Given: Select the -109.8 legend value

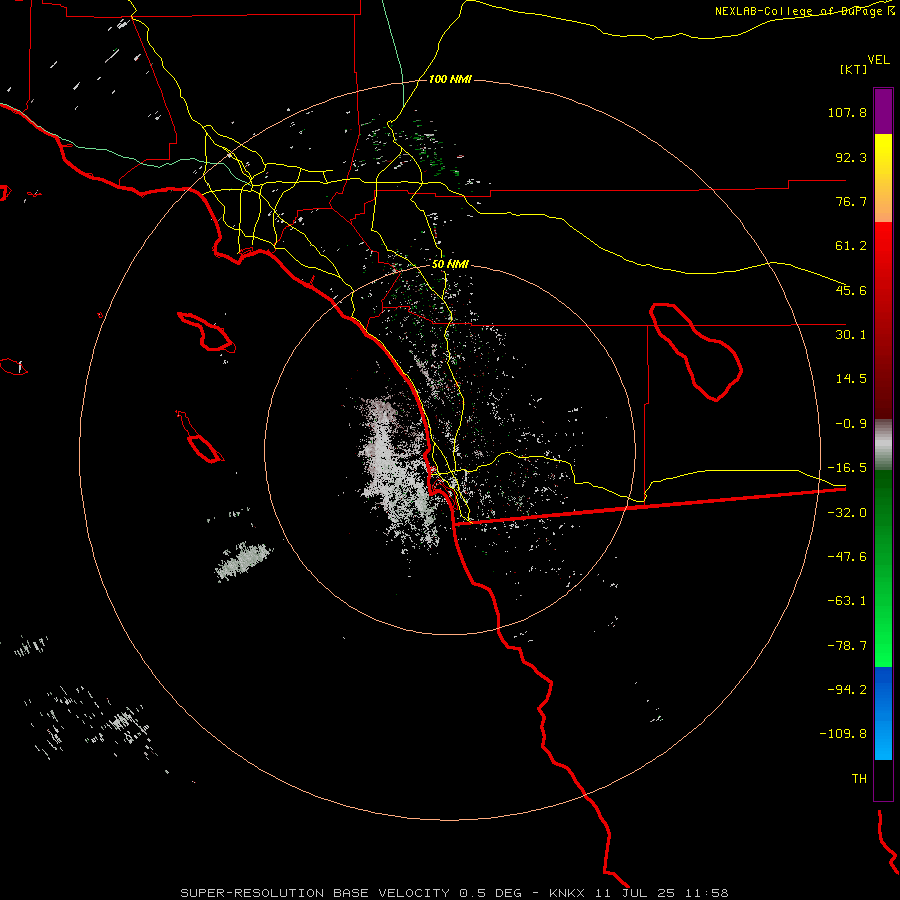Looking at the screenshot, I should (x=843, y=733).
